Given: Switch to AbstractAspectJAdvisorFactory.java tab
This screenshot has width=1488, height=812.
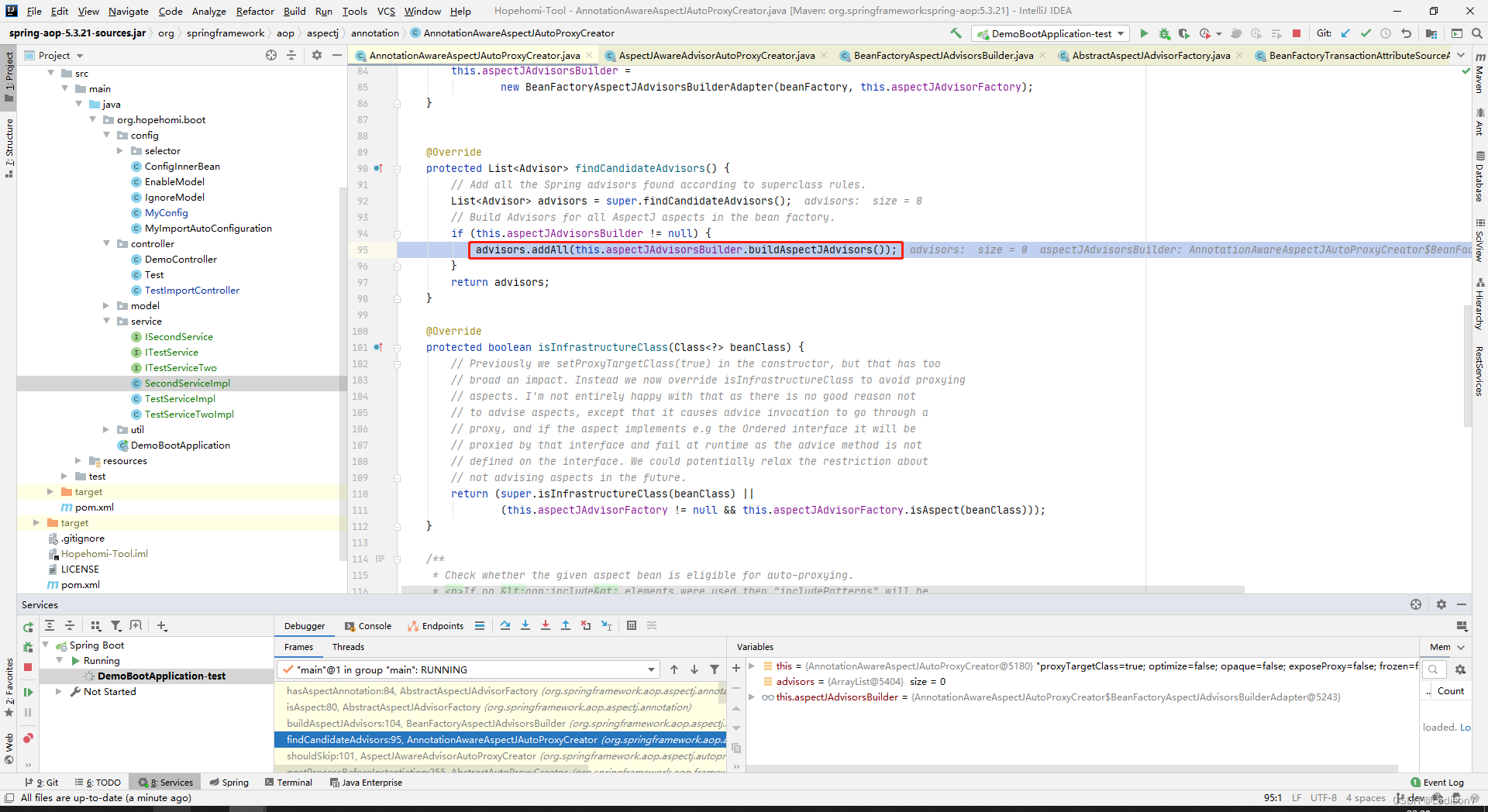Looking at the screenshot, I should (1151, 55).
